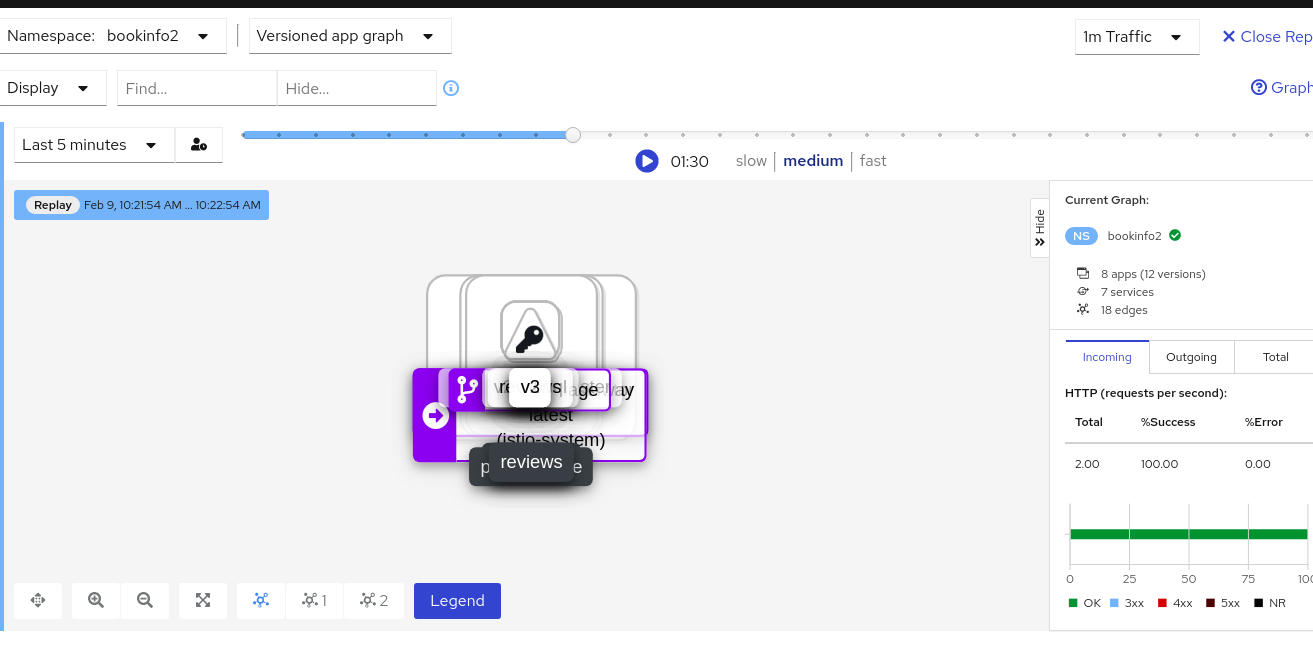Click the find/hide help info icon
The image size is (1313, 662).
pos(451,88)
